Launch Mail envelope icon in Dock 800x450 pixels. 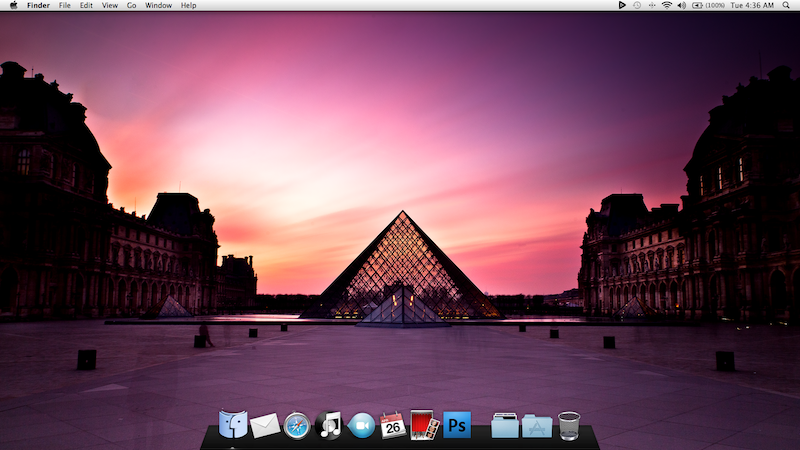[265, 426]
